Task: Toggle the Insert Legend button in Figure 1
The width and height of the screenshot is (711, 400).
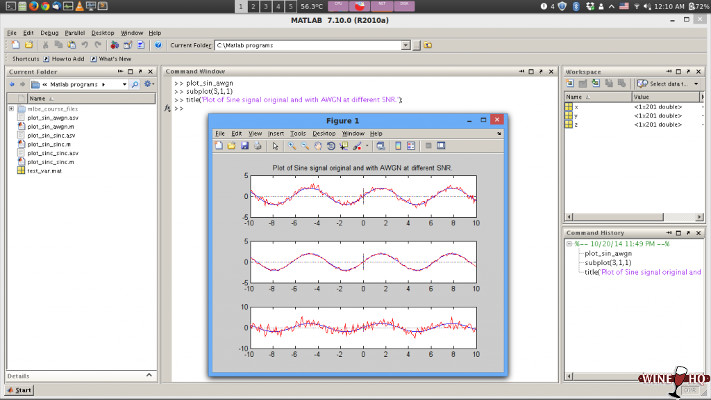Action: [410, 146]
